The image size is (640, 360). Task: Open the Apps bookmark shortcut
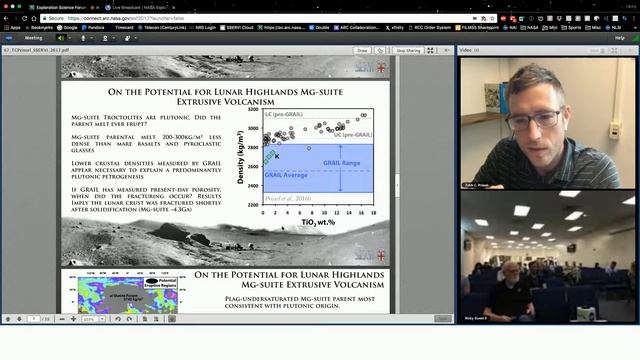(x=12, y=28)
